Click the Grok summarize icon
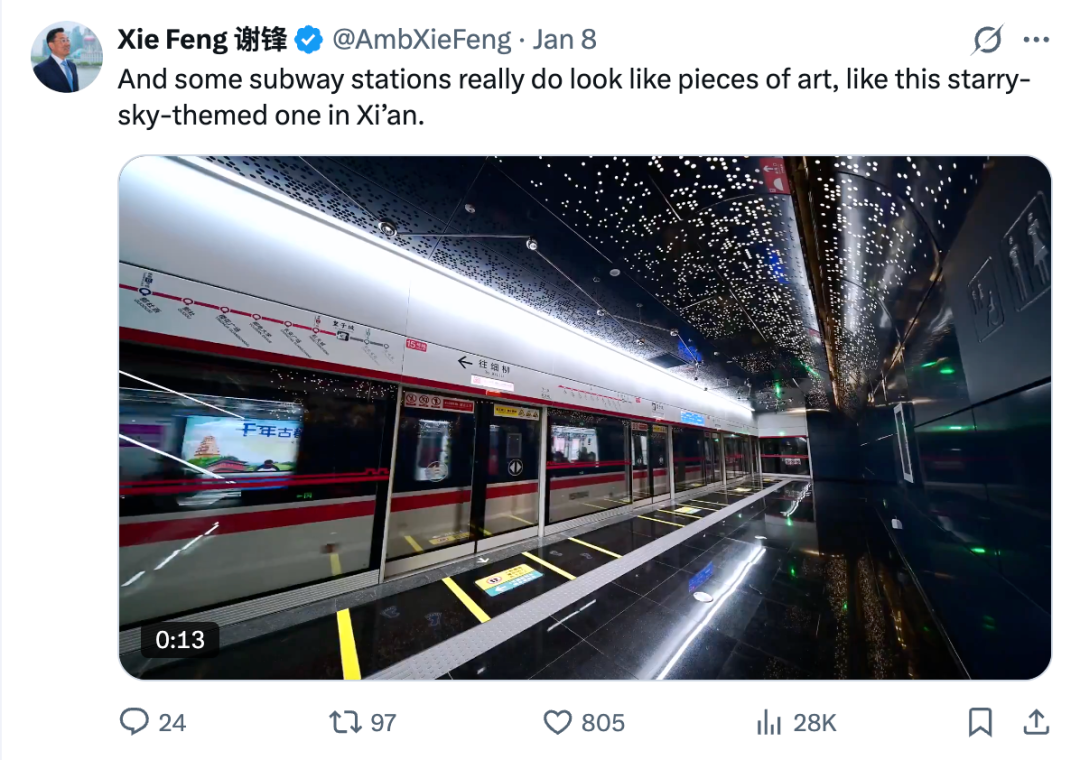The width and height of the screenshot is (1080, 760). (988, 37)
